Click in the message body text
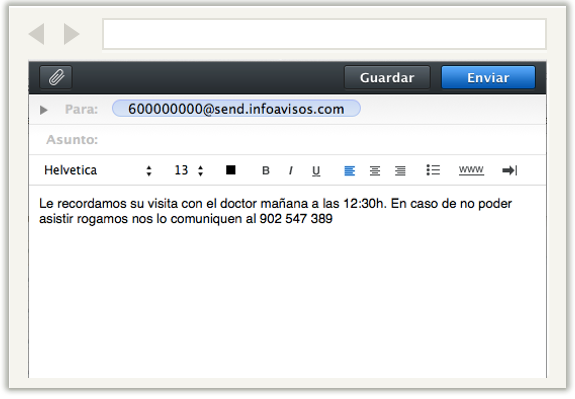The height and width of the screenshot is (399, 575). [x=275, y=211]
